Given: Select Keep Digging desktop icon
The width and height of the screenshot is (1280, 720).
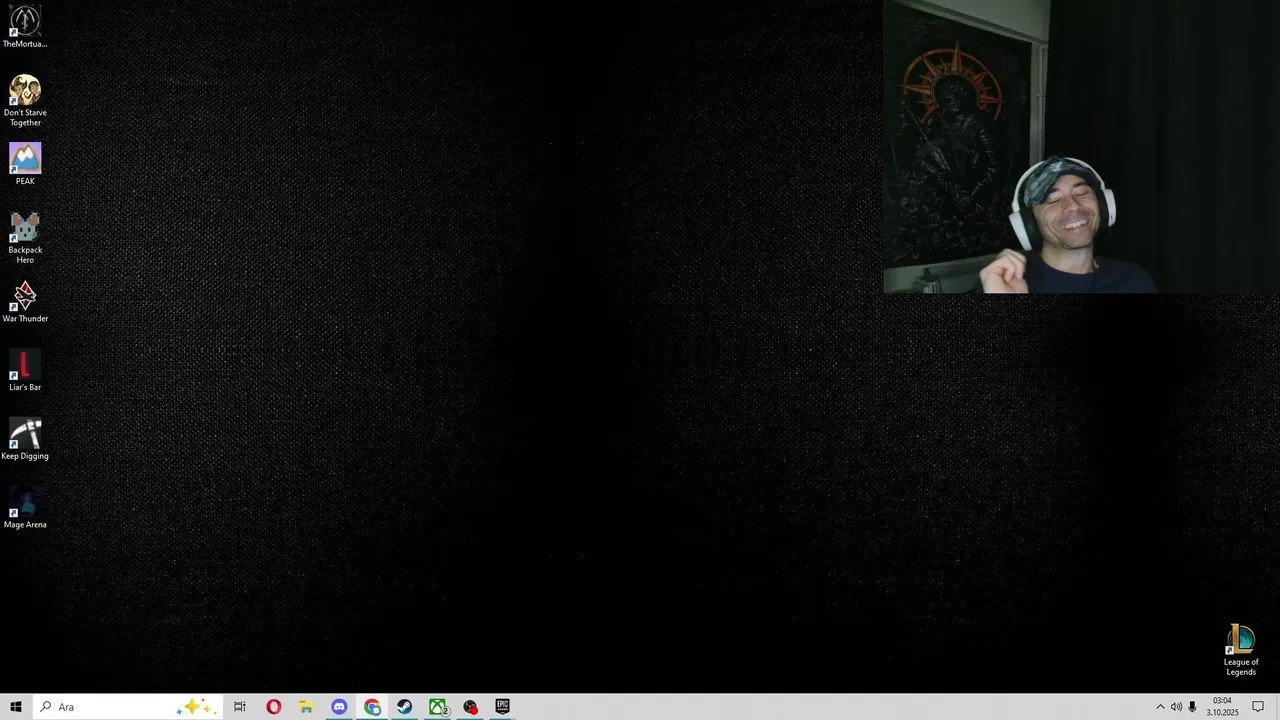Looking at the screenshot, I should (x=25, y=439).
